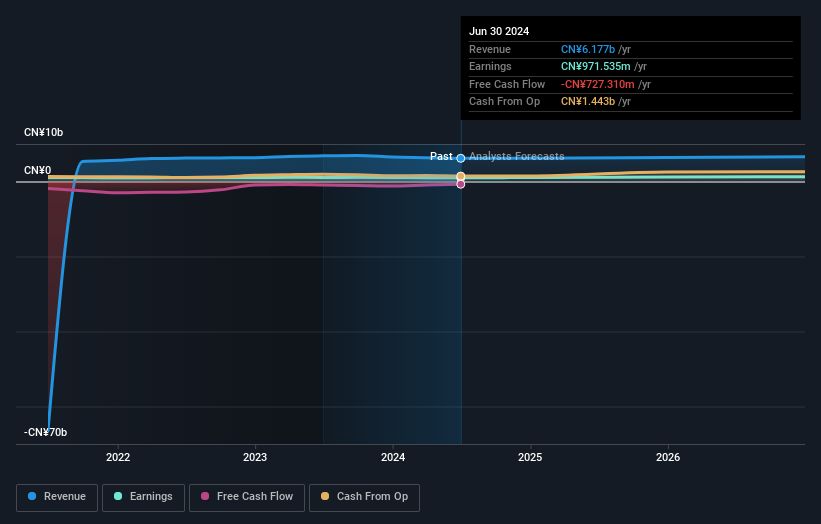Click the CN¥971.535m earnings value
Image resolution: width=821 pixels, height=524 pixels.
(x=596, y=66)
